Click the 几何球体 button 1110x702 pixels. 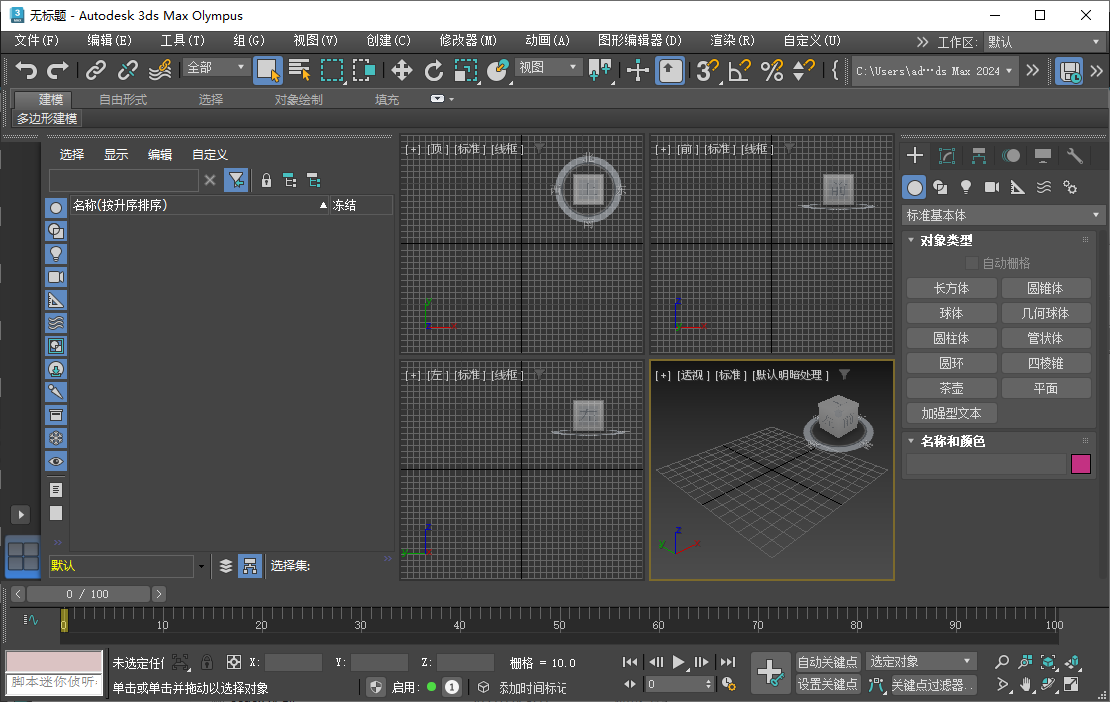point(1046,313)
